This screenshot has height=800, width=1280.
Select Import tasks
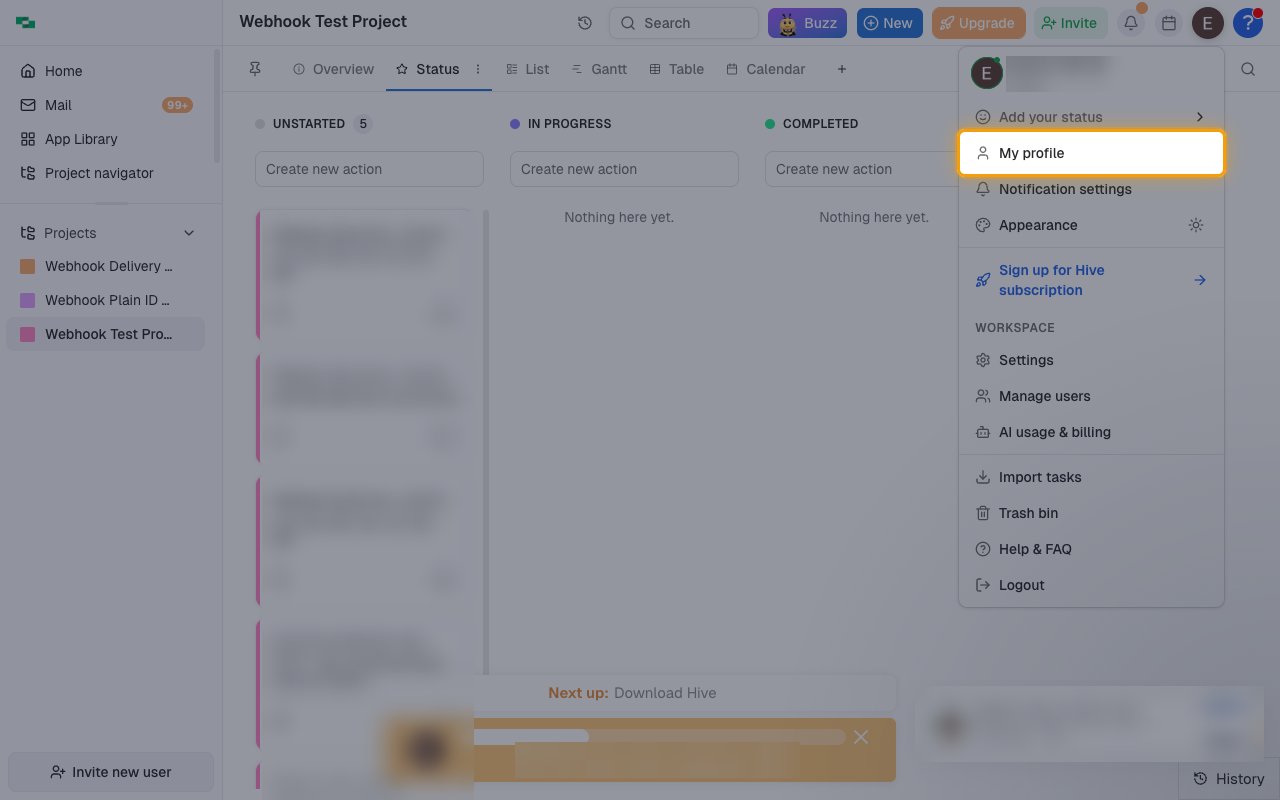click(x=1091, y=477)
